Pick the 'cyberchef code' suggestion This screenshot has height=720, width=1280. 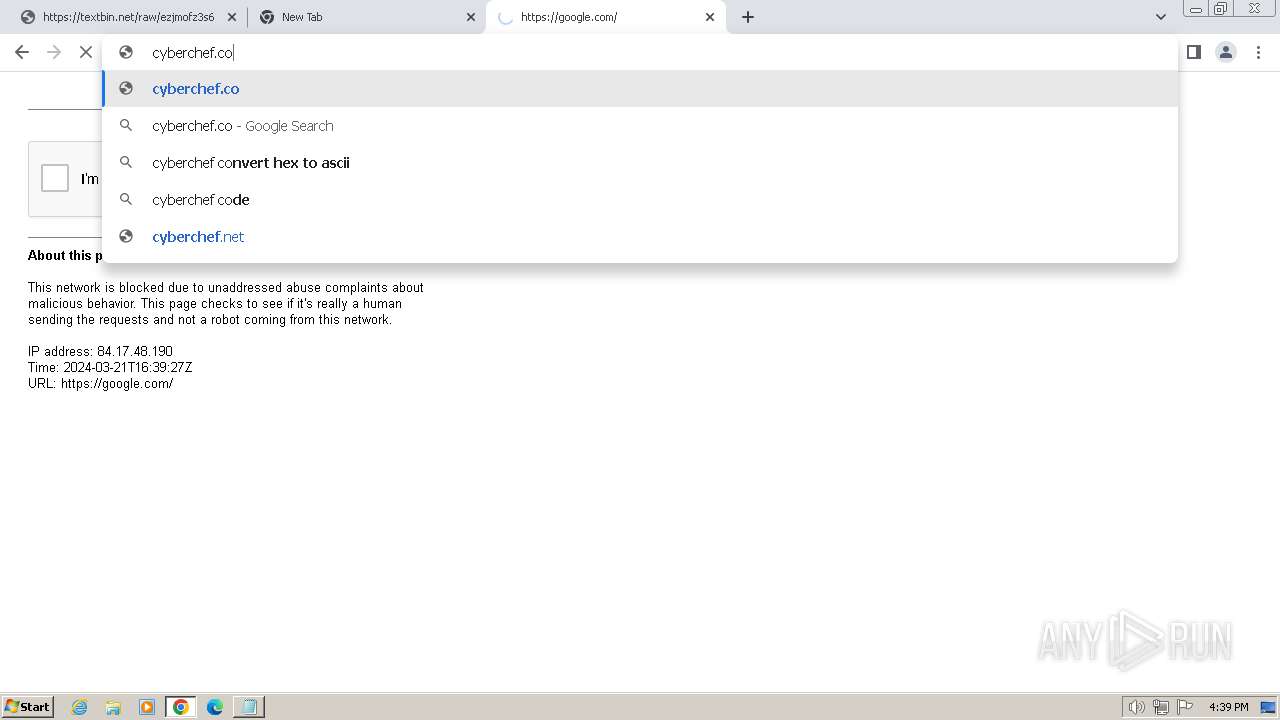640,200
